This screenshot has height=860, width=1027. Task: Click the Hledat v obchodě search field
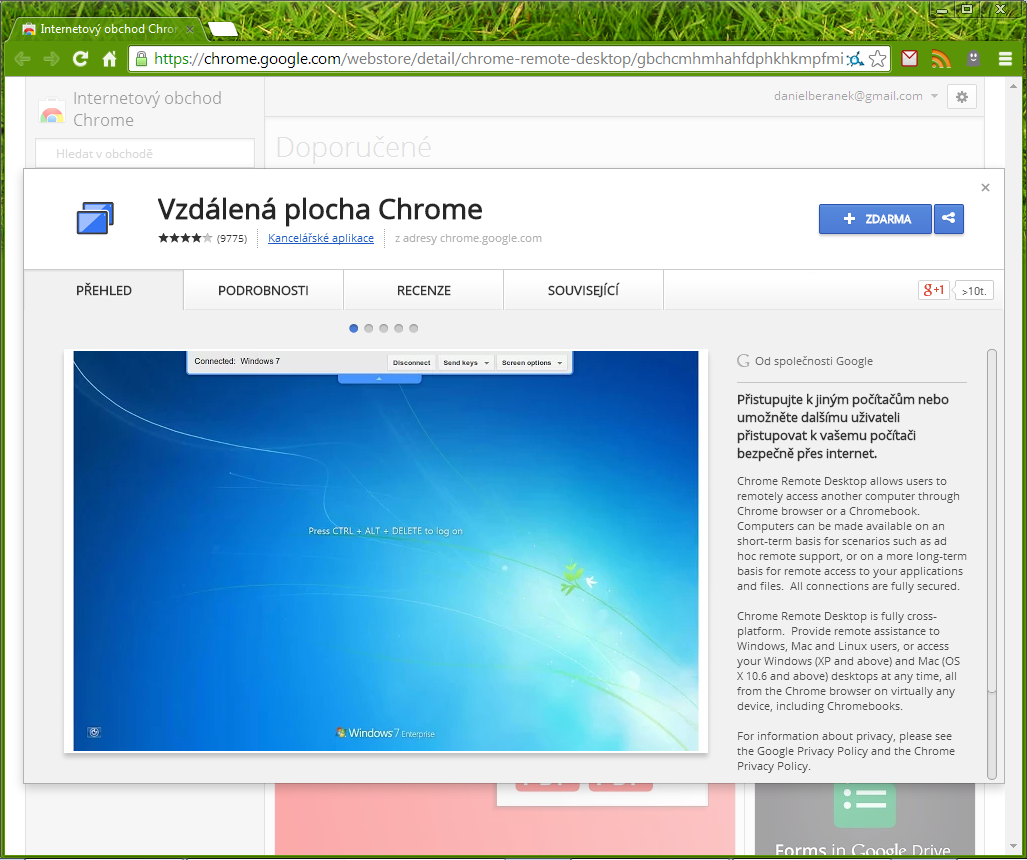coord(145,153)
